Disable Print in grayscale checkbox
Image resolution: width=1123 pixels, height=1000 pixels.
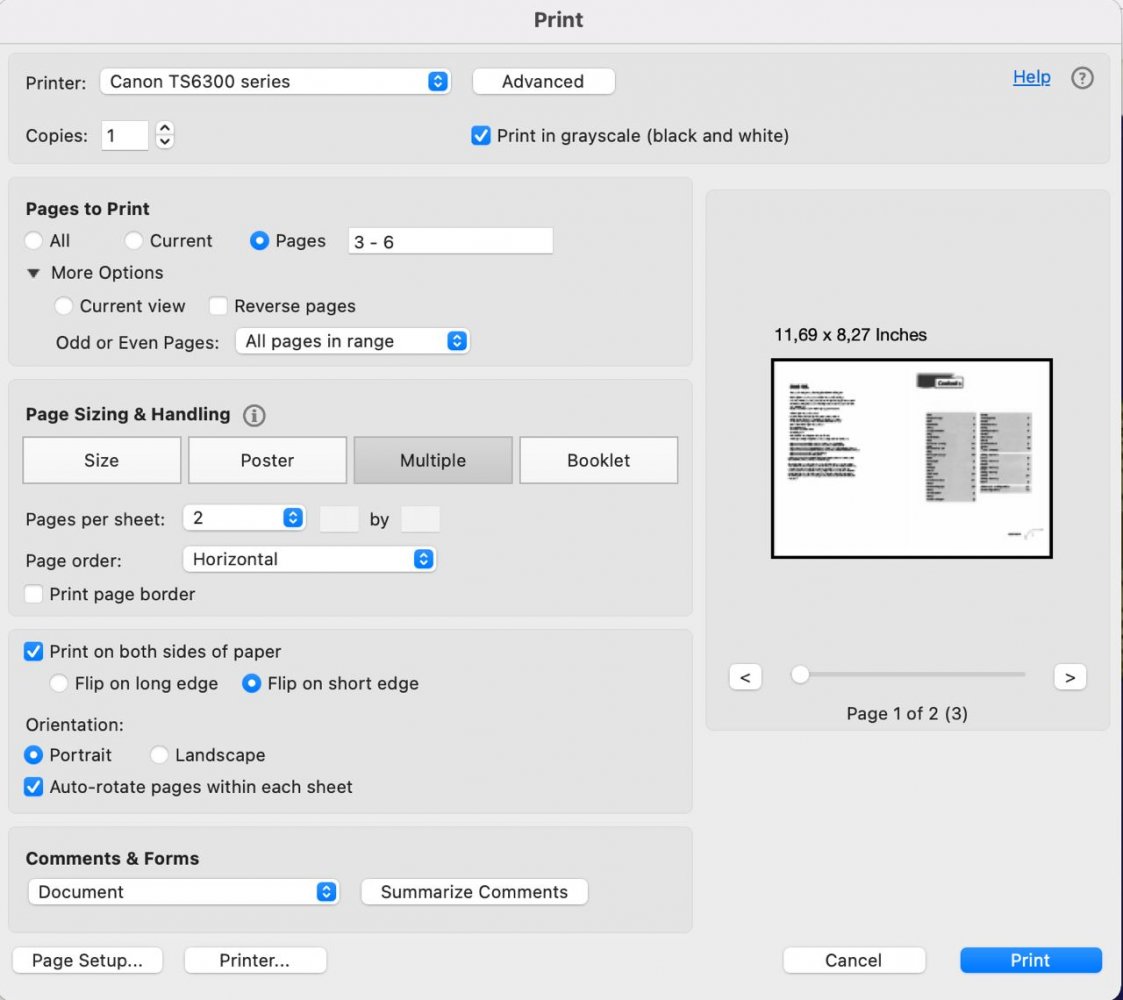[x=480, y=135]
